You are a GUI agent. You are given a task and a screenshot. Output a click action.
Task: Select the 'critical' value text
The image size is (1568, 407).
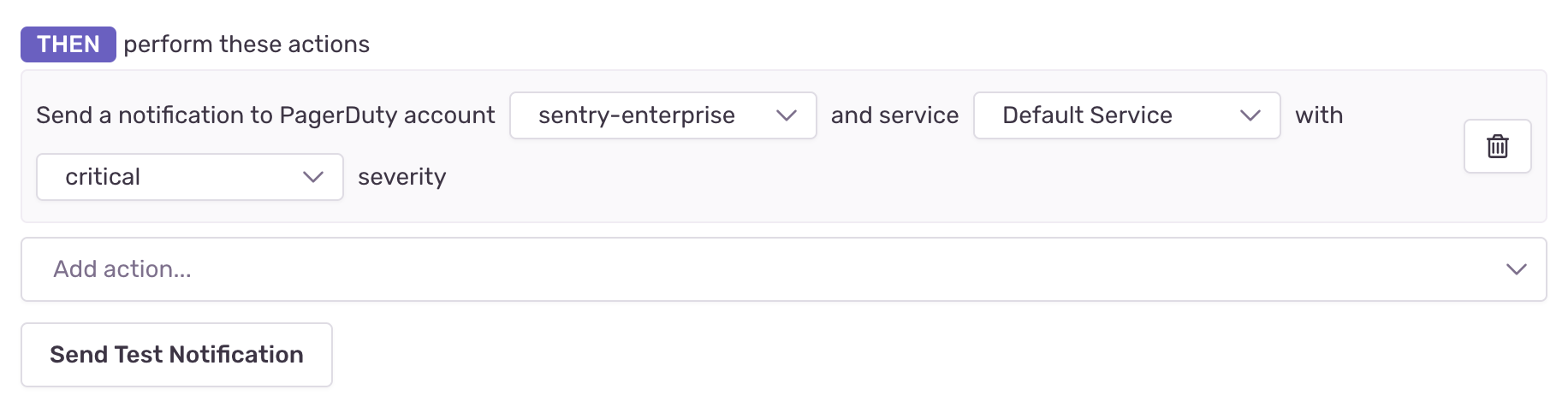tap(103, 177)
